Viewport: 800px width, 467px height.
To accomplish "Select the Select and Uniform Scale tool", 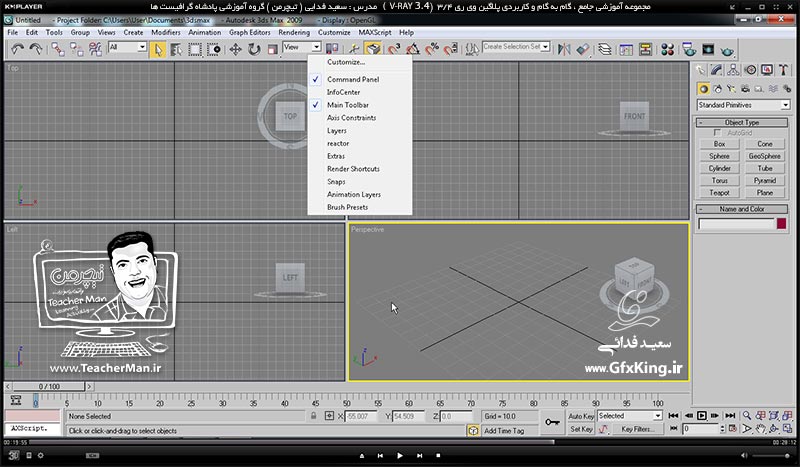I will (x=272, y=49).
